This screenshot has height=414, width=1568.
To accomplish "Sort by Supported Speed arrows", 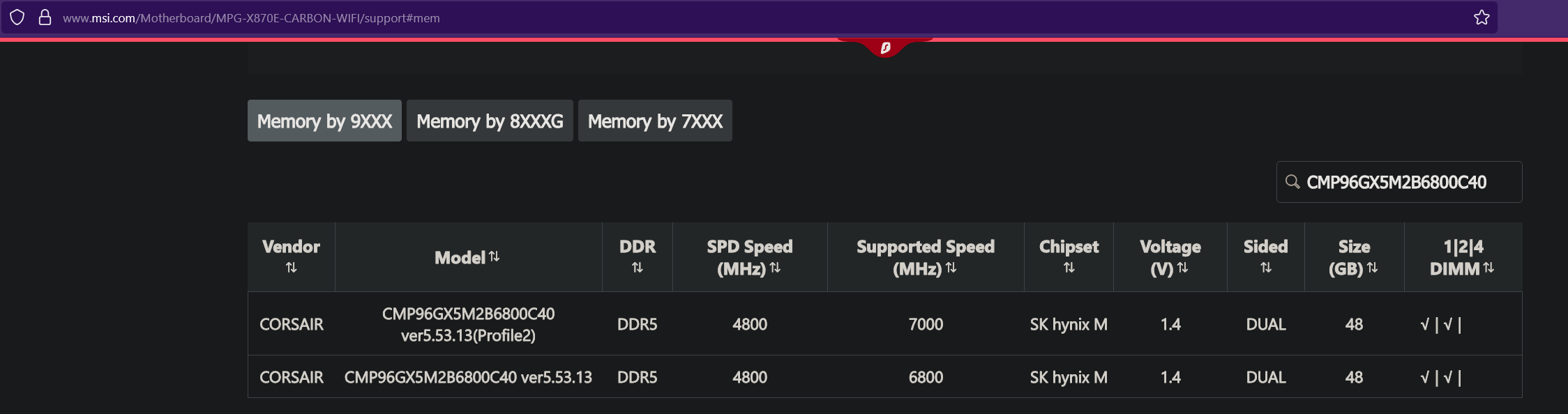I will 951,268.
